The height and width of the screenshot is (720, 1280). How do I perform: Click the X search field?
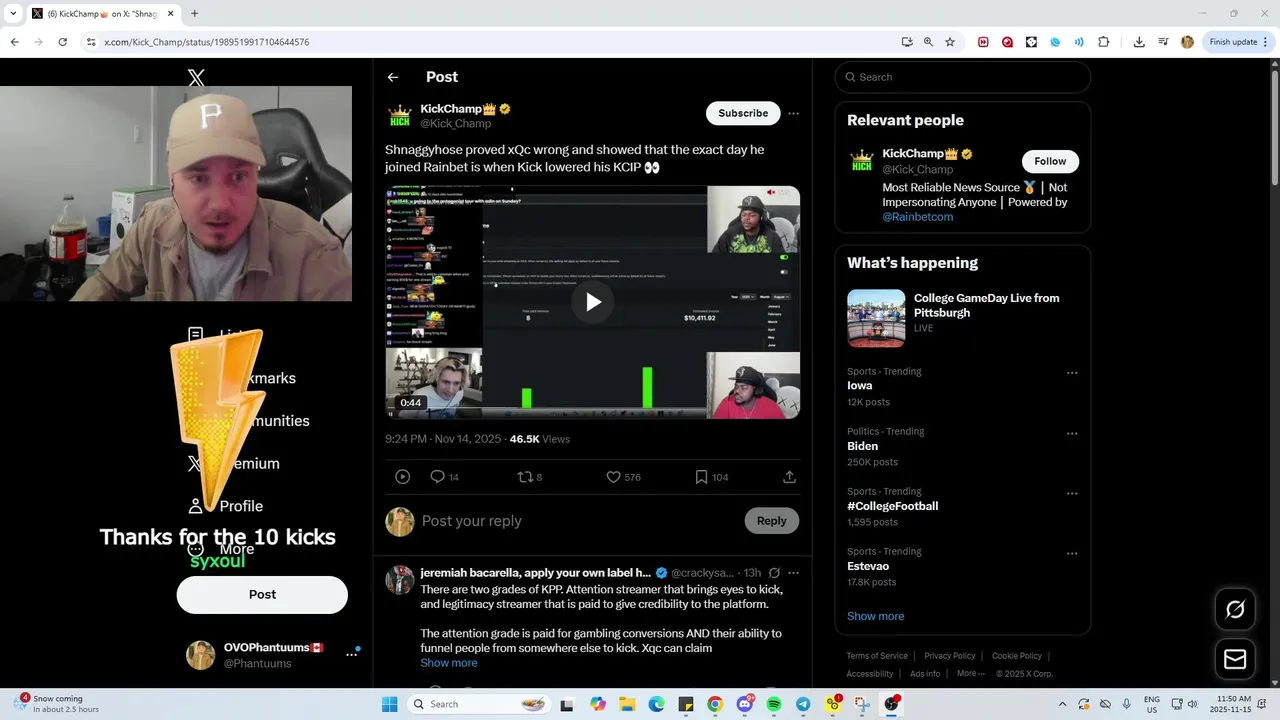(963, 77)
